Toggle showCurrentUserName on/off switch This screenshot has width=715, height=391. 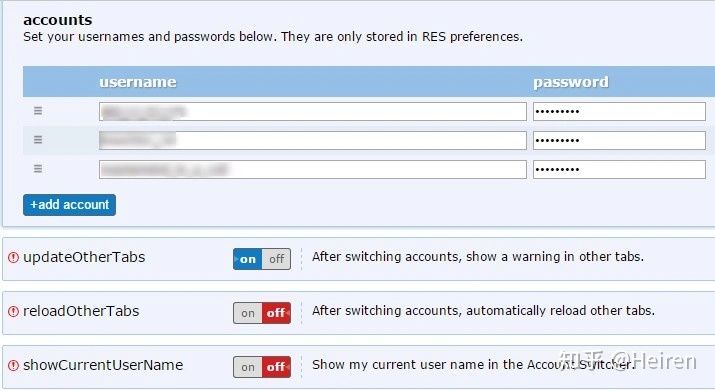tap(262, 367)
